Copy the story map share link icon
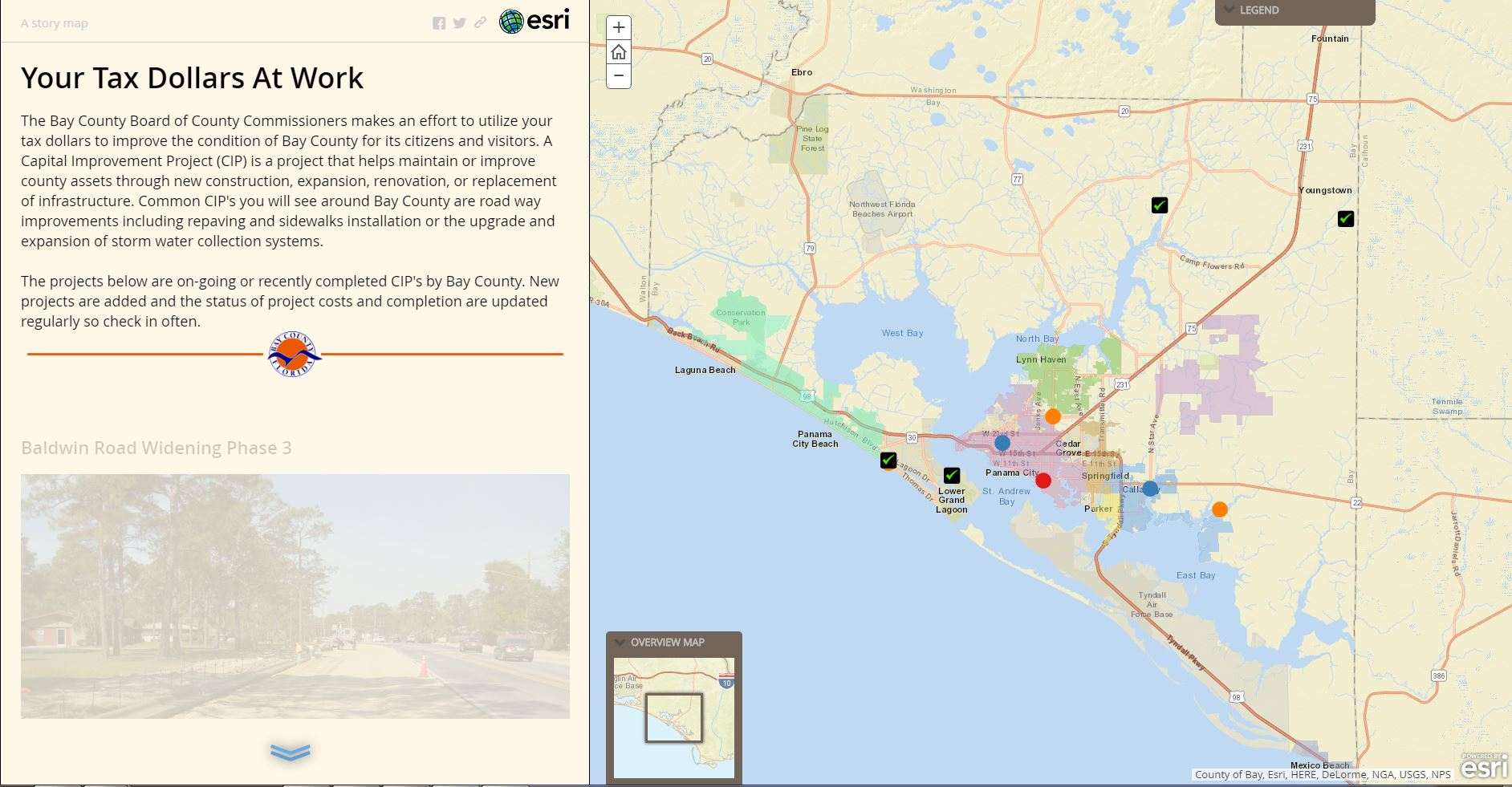This screenshot has width=1512, height=787. tap(480, 22)
